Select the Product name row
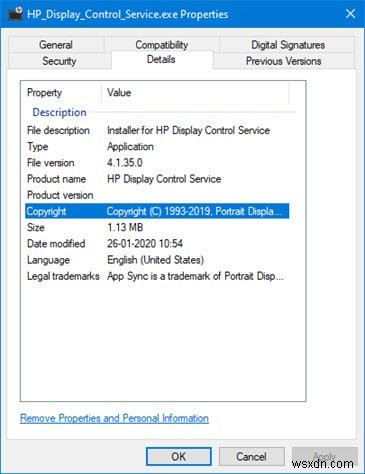 click(x=157, y=179)
